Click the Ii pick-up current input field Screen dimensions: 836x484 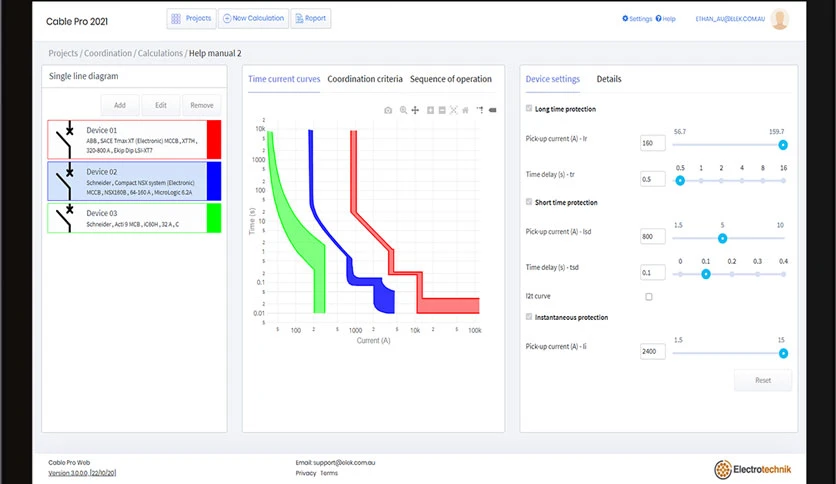click(x=653, y=351)
